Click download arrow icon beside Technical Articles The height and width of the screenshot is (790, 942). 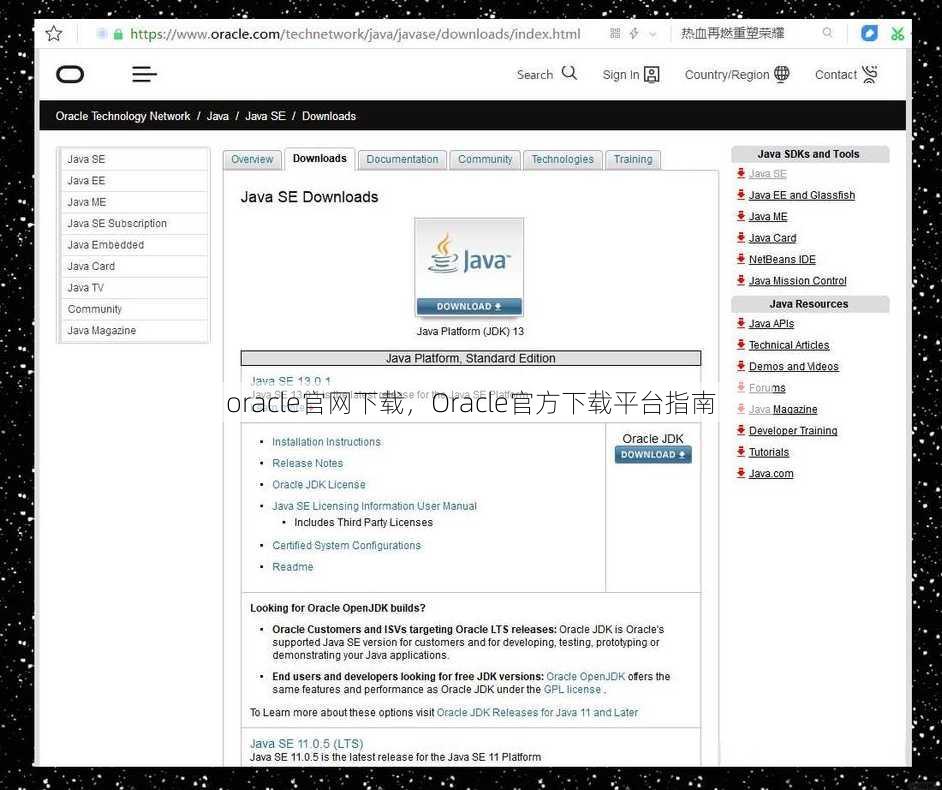click(741, 345)
